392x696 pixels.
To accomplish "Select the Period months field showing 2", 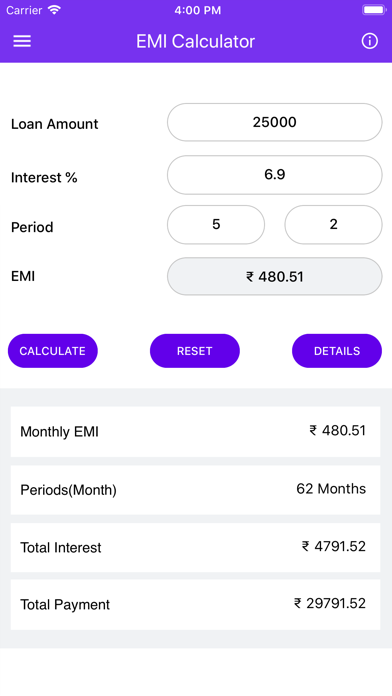I will tap(333, 225).
